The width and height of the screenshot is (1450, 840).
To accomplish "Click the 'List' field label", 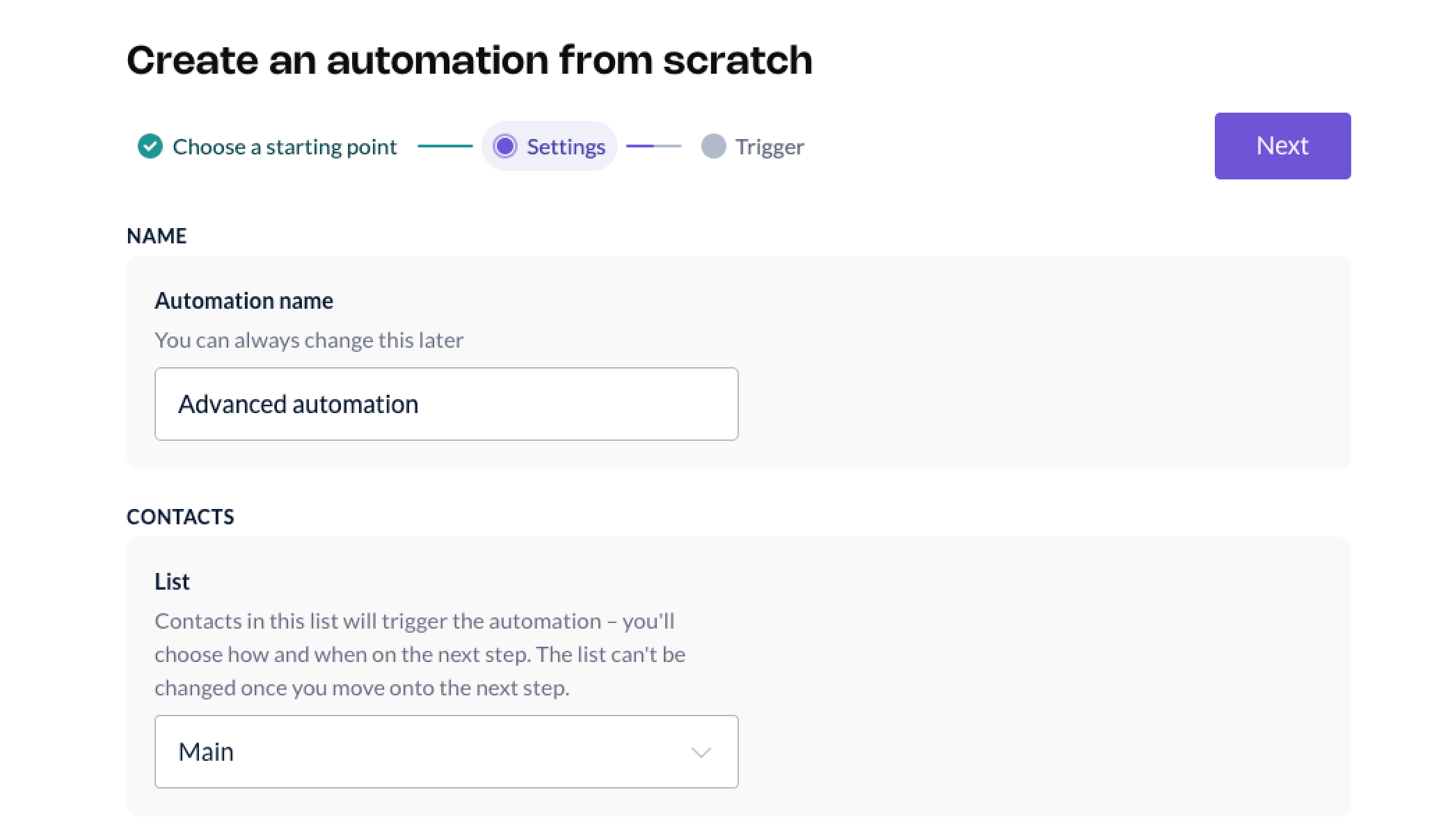I will pos(172,581).
